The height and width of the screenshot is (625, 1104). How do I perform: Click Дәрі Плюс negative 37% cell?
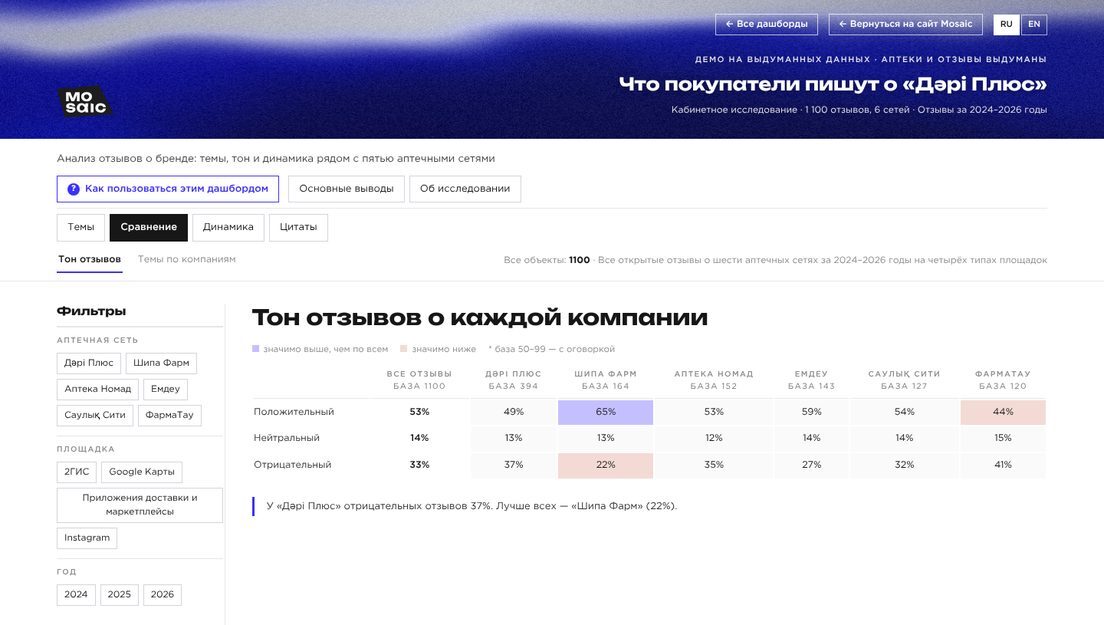coord(513,465)
